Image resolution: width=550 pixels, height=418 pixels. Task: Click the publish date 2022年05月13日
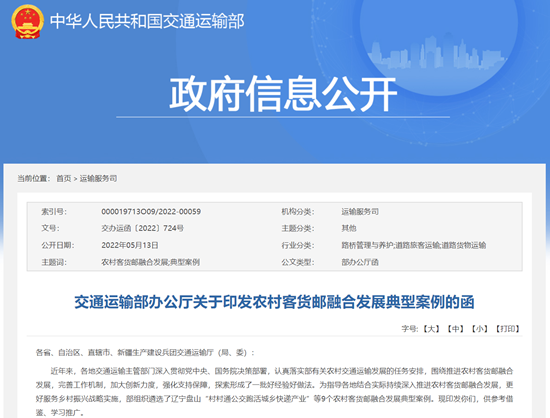[x=130, y=245]
